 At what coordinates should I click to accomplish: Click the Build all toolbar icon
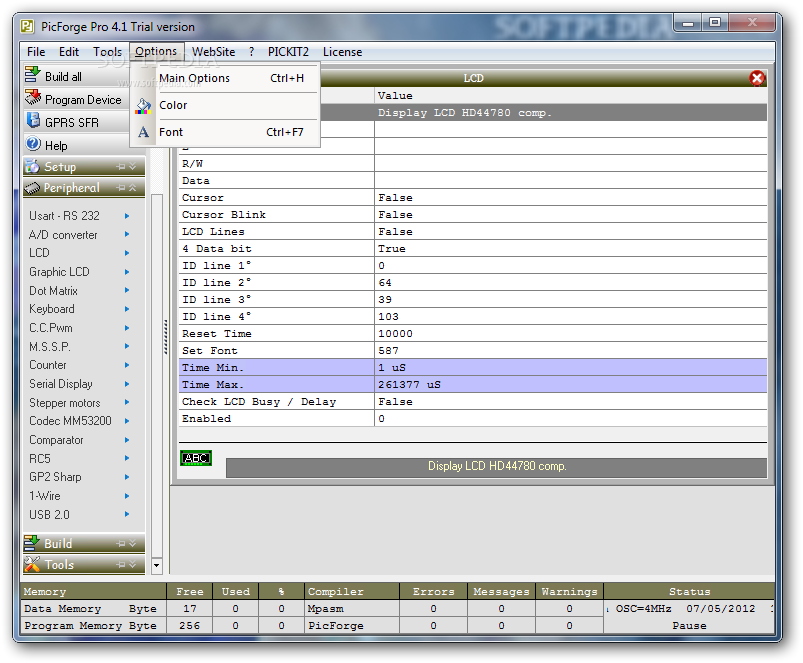tap(32, 75)
